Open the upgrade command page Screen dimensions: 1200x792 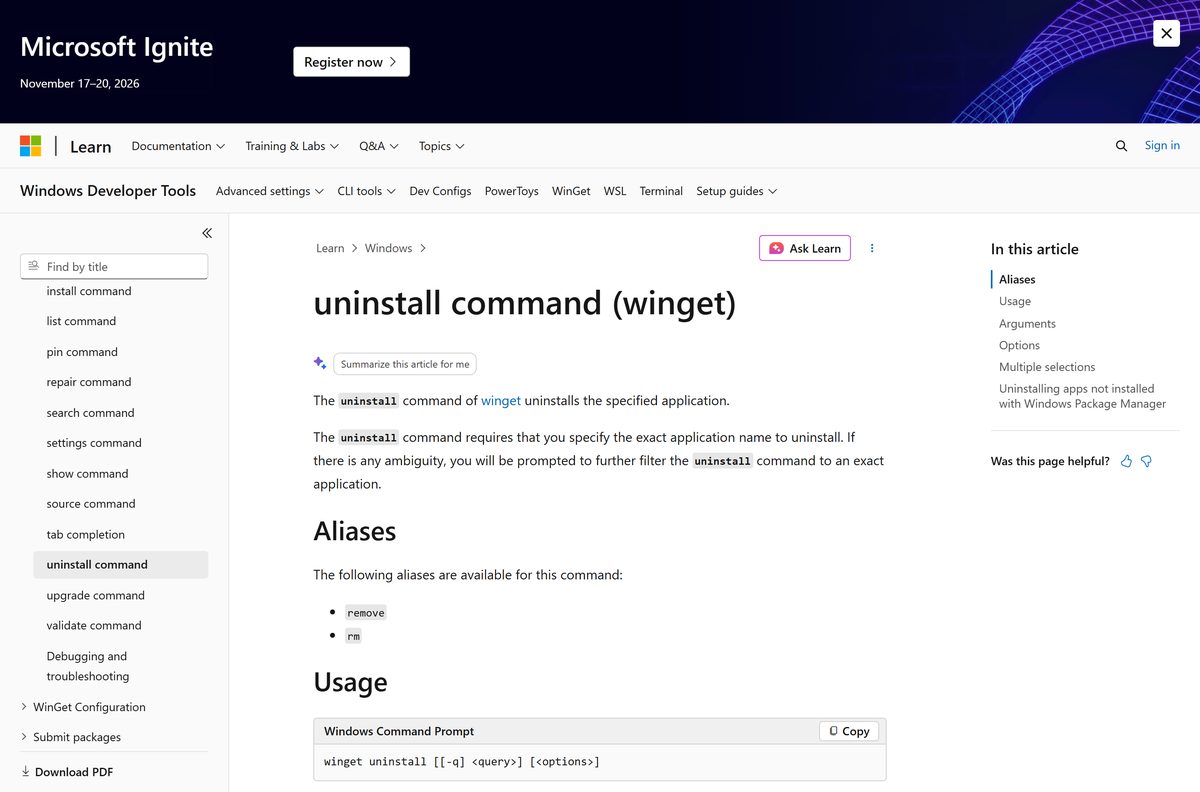[x=96, y=595]
